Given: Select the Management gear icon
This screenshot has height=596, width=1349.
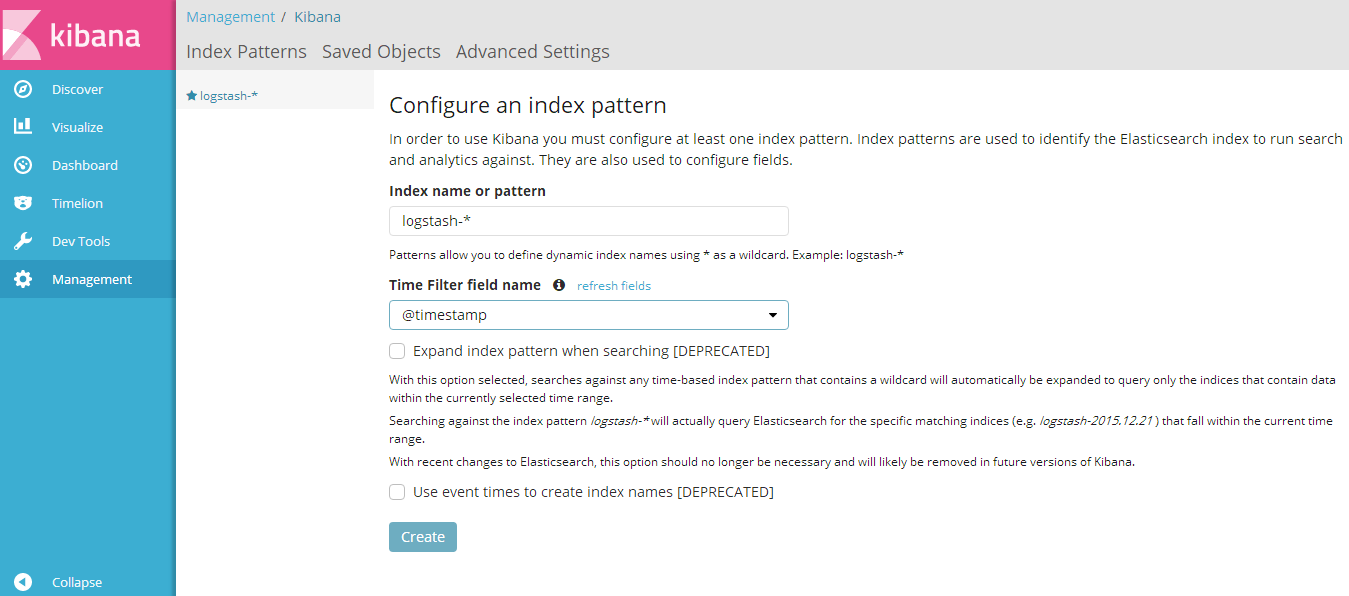Looking at the screenshot, I should (23, 279).
